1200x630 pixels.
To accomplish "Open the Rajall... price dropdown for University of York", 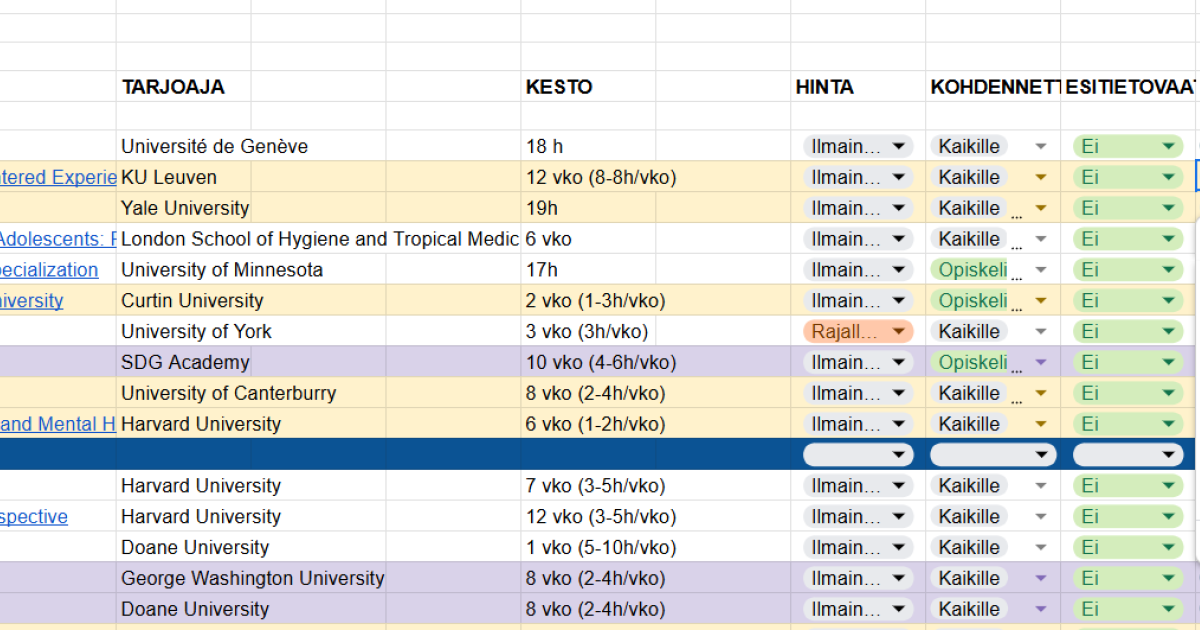I will coord(858,331).
